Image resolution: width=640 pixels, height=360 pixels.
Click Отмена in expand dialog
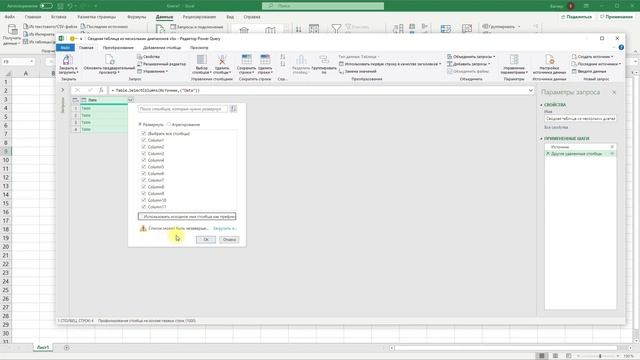[x=229, y=240]
